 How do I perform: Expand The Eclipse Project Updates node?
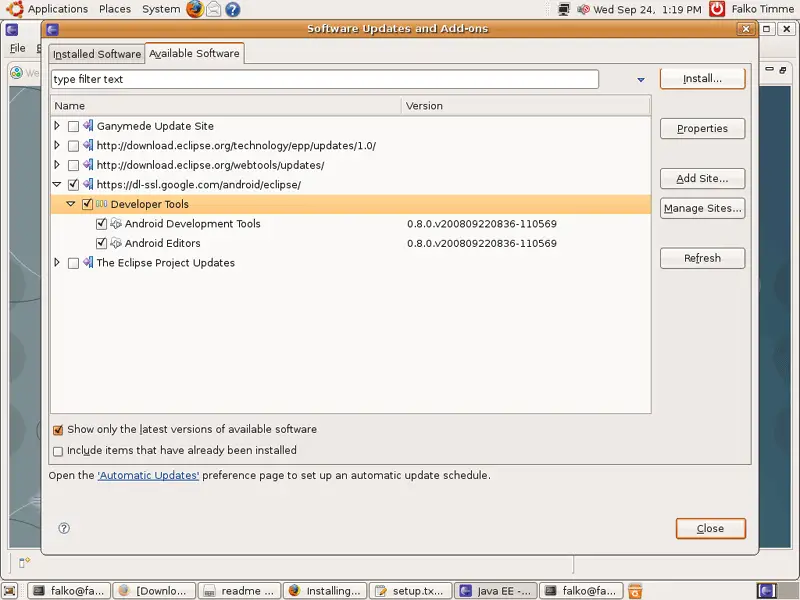coord(57,262)
